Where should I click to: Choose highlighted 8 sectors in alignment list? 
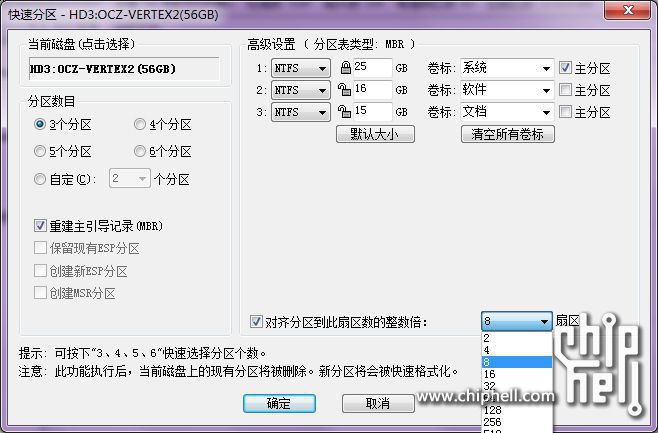click(517, 362)
